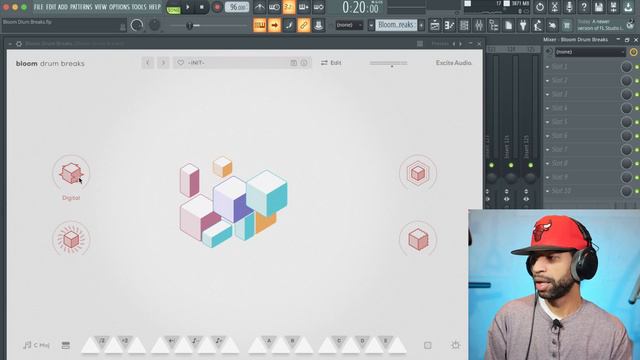Toggle typing keyboard to piano icon

[x=260, y=25]
